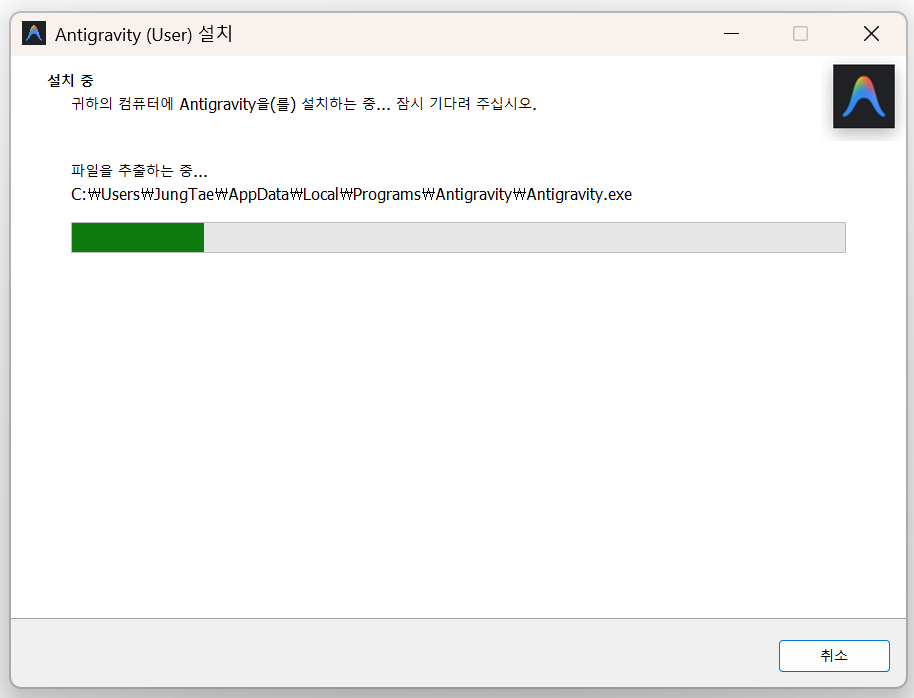The image size is (914, 698).
Task: Click the green installation progress bar
Action: (x=458, y=237)
